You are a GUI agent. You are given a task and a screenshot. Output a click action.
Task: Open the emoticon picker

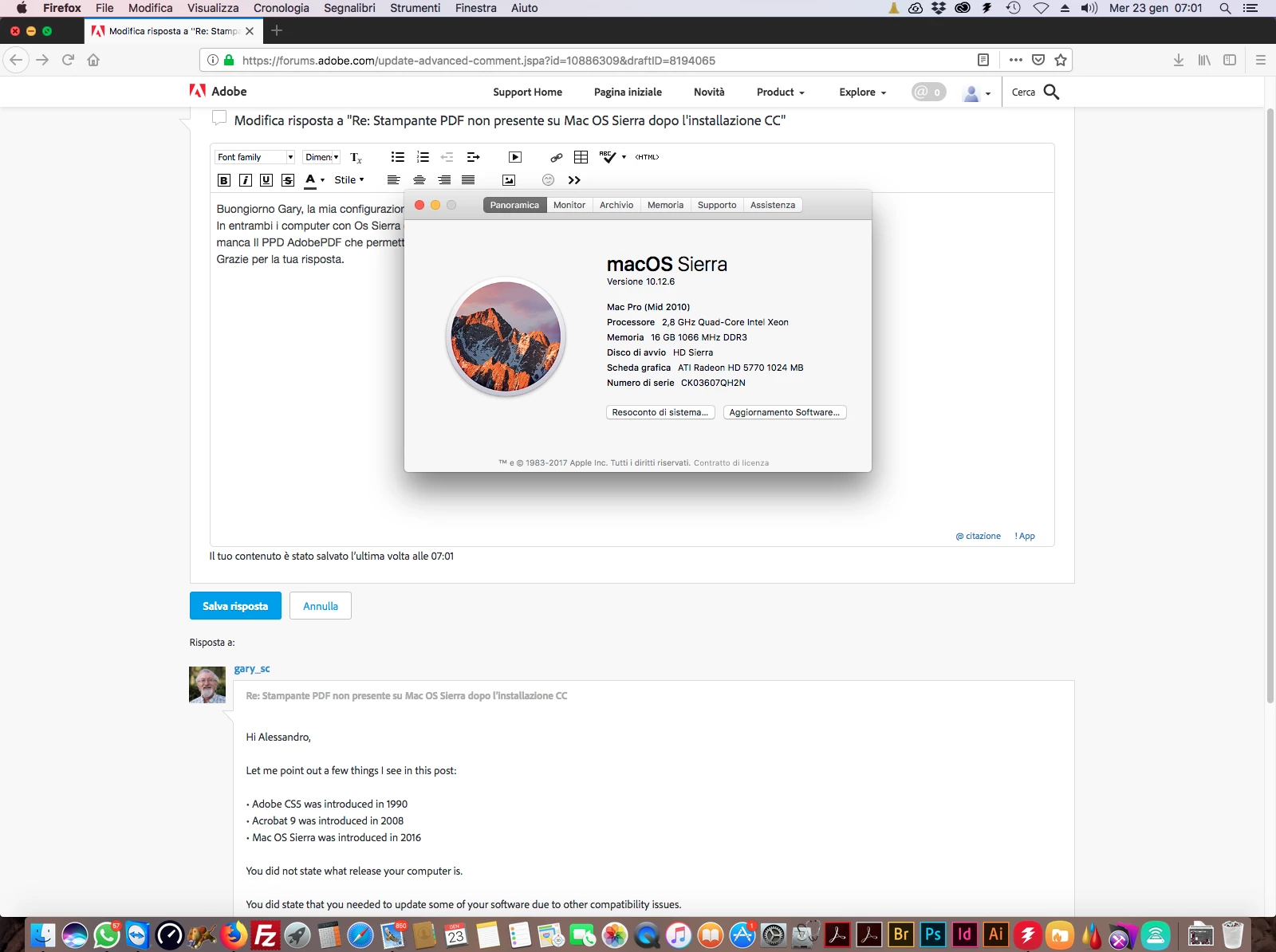pos(548,180)
